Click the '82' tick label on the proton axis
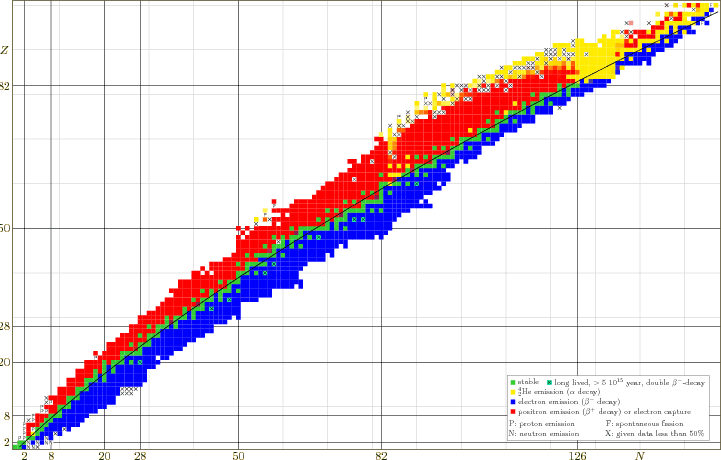 coord(5,86)
